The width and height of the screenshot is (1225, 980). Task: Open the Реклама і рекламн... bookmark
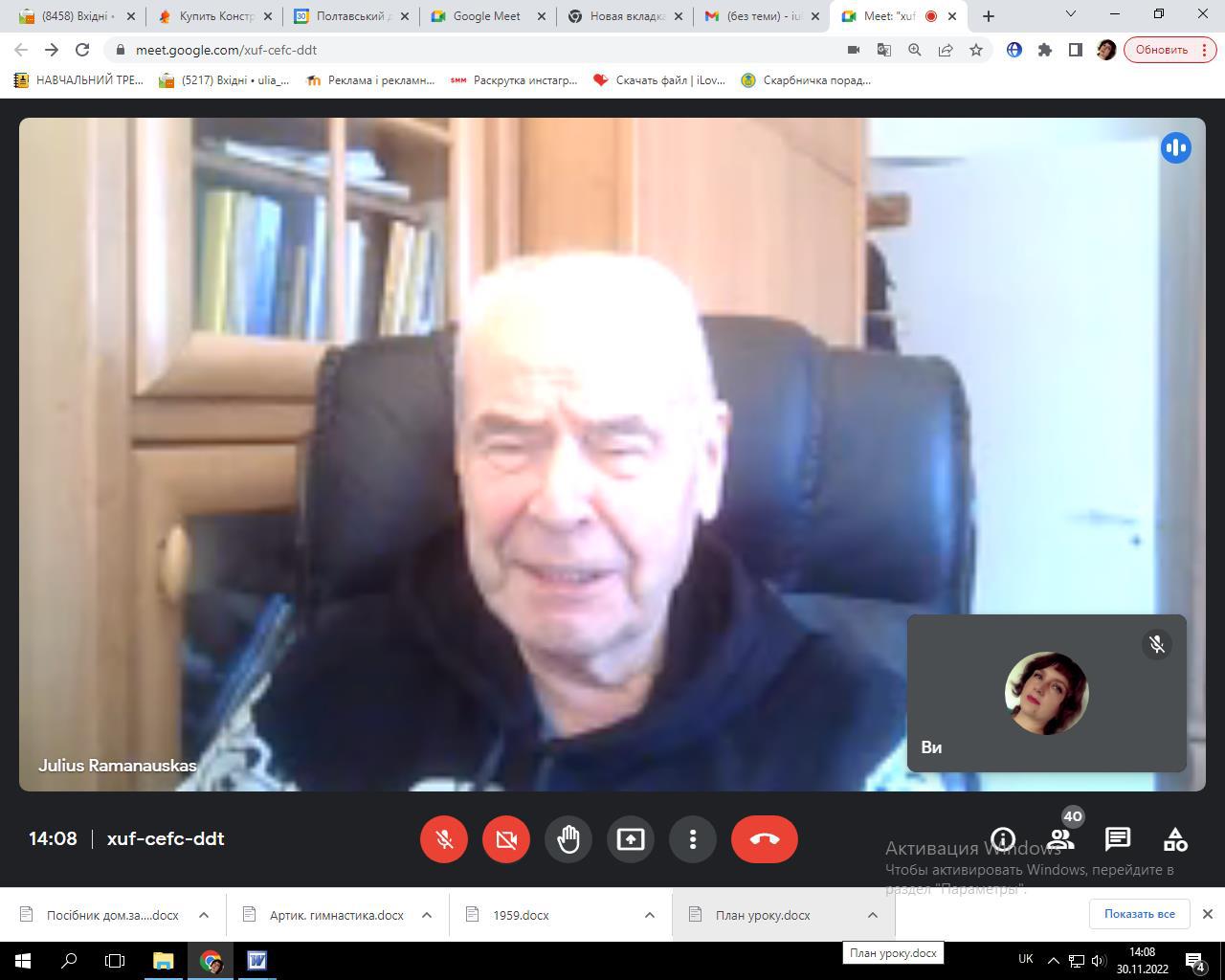pos(369,80)
